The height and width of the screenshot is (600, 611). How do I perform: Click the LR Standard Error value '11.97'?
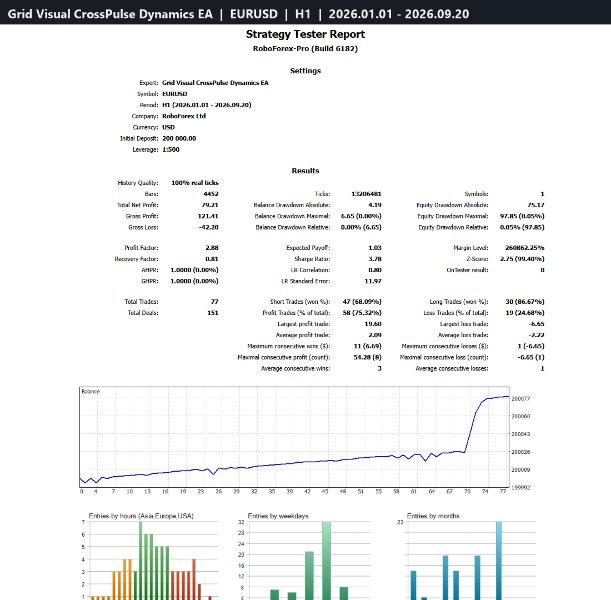[x=373, y=281]
